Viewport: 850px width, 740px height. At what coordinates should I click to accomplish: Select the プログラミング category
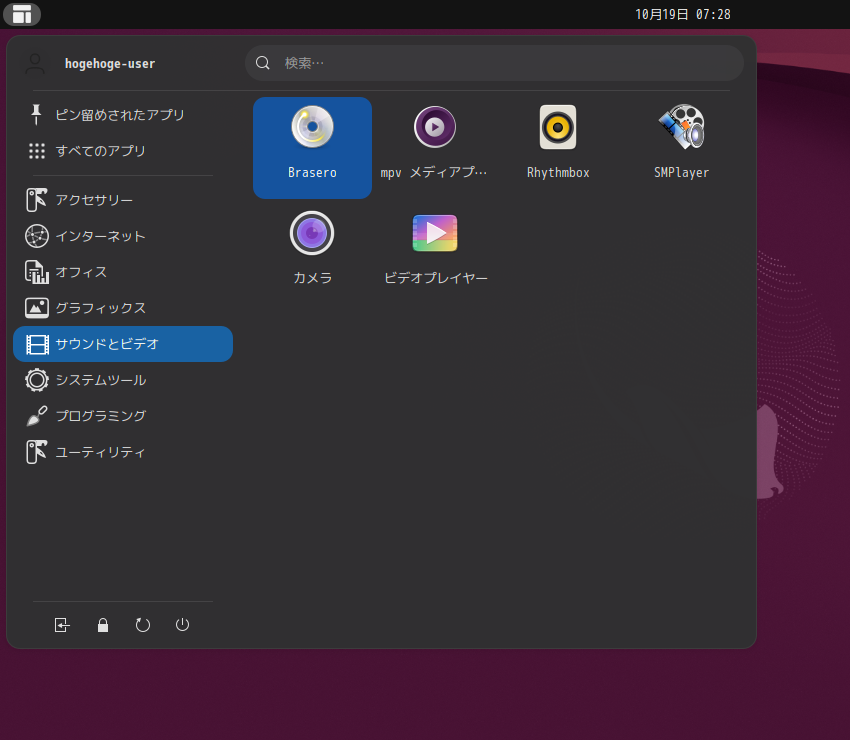123,416
